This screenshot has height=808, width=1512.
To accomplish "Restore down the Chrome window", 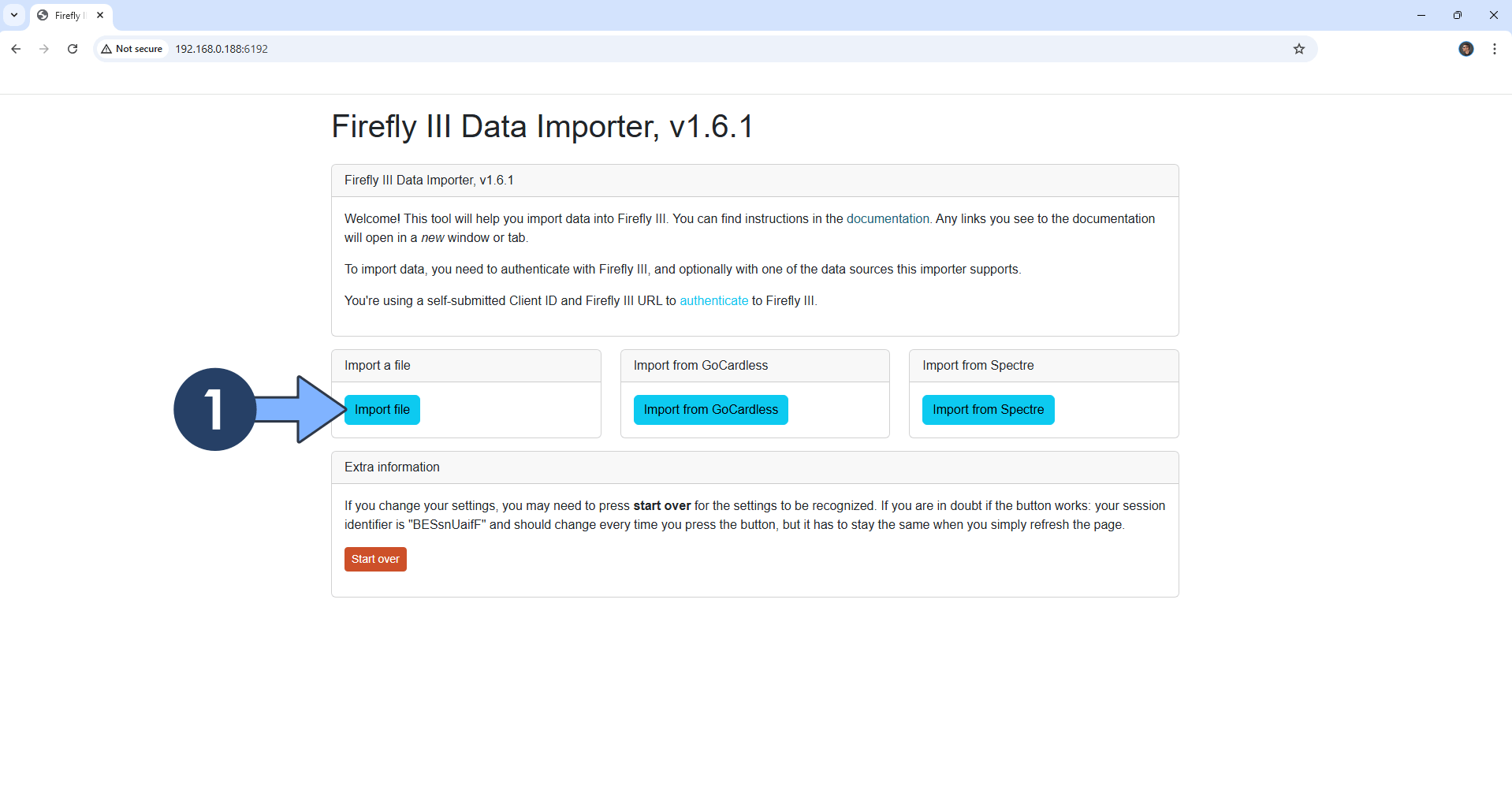I will click(1458, 15).
